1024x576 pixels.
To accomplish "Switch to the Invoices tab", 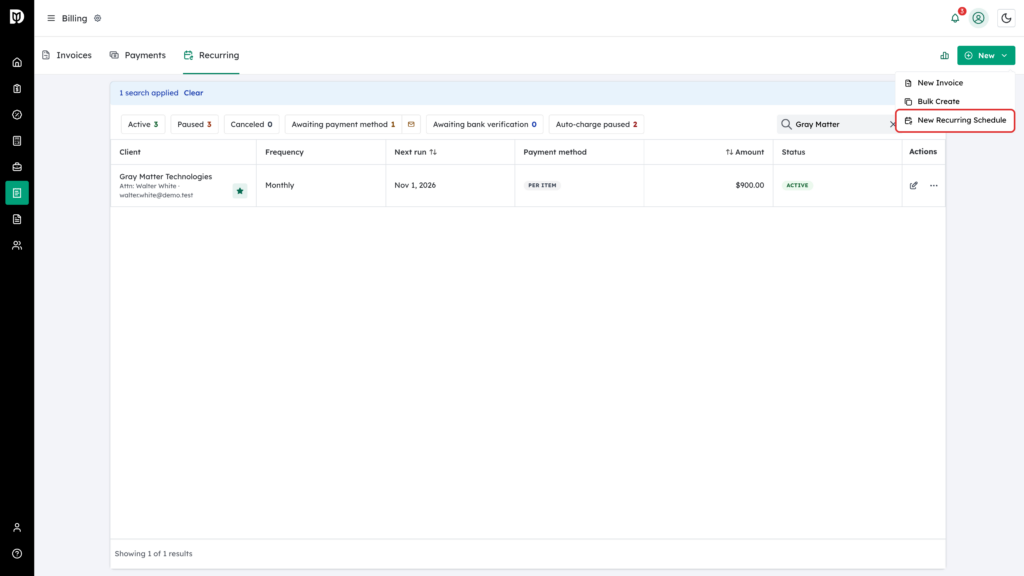I will click(x=67, y=56).
